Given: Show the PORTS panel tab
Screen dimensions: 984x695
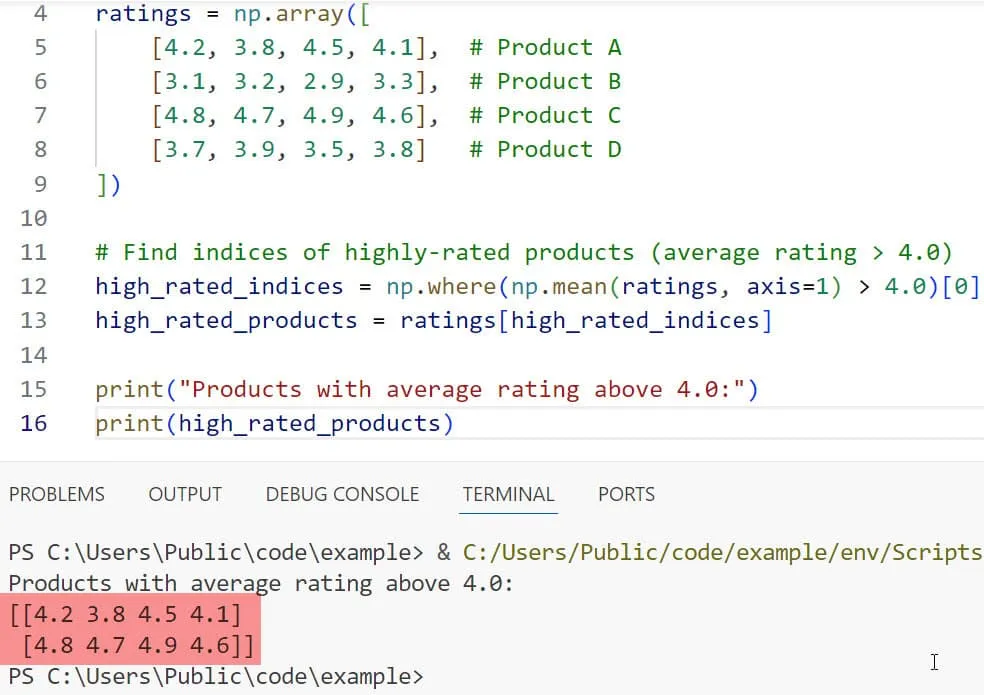Looking at the screenshot, I should click(626, 494).
